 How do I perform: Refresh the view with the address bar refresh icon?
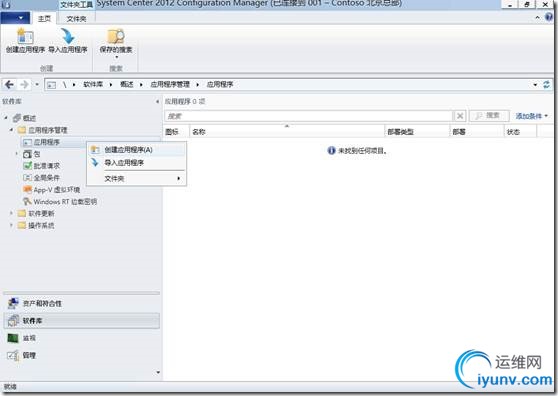546,85
